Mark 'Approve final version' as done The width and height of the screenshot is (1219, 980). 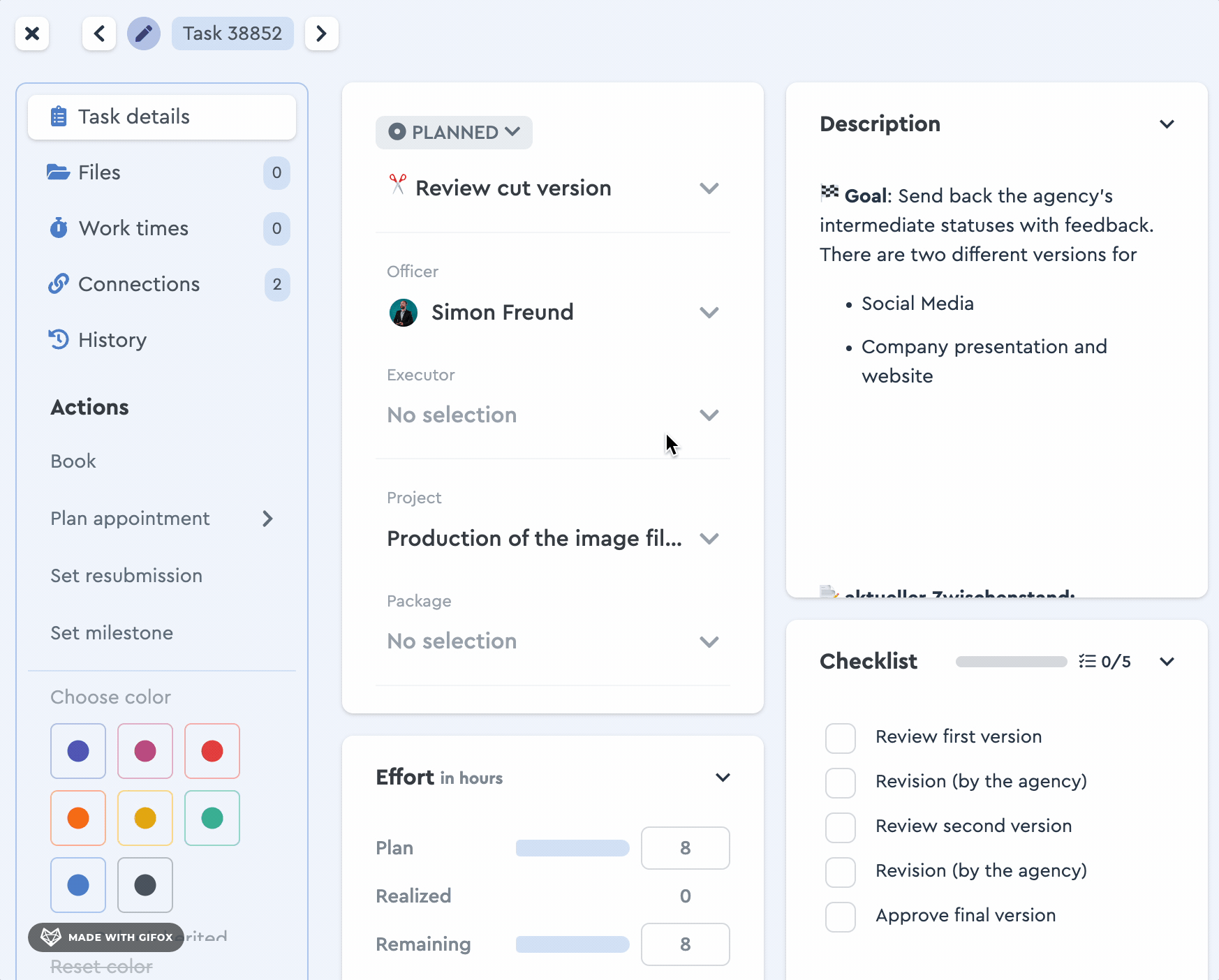840,916
